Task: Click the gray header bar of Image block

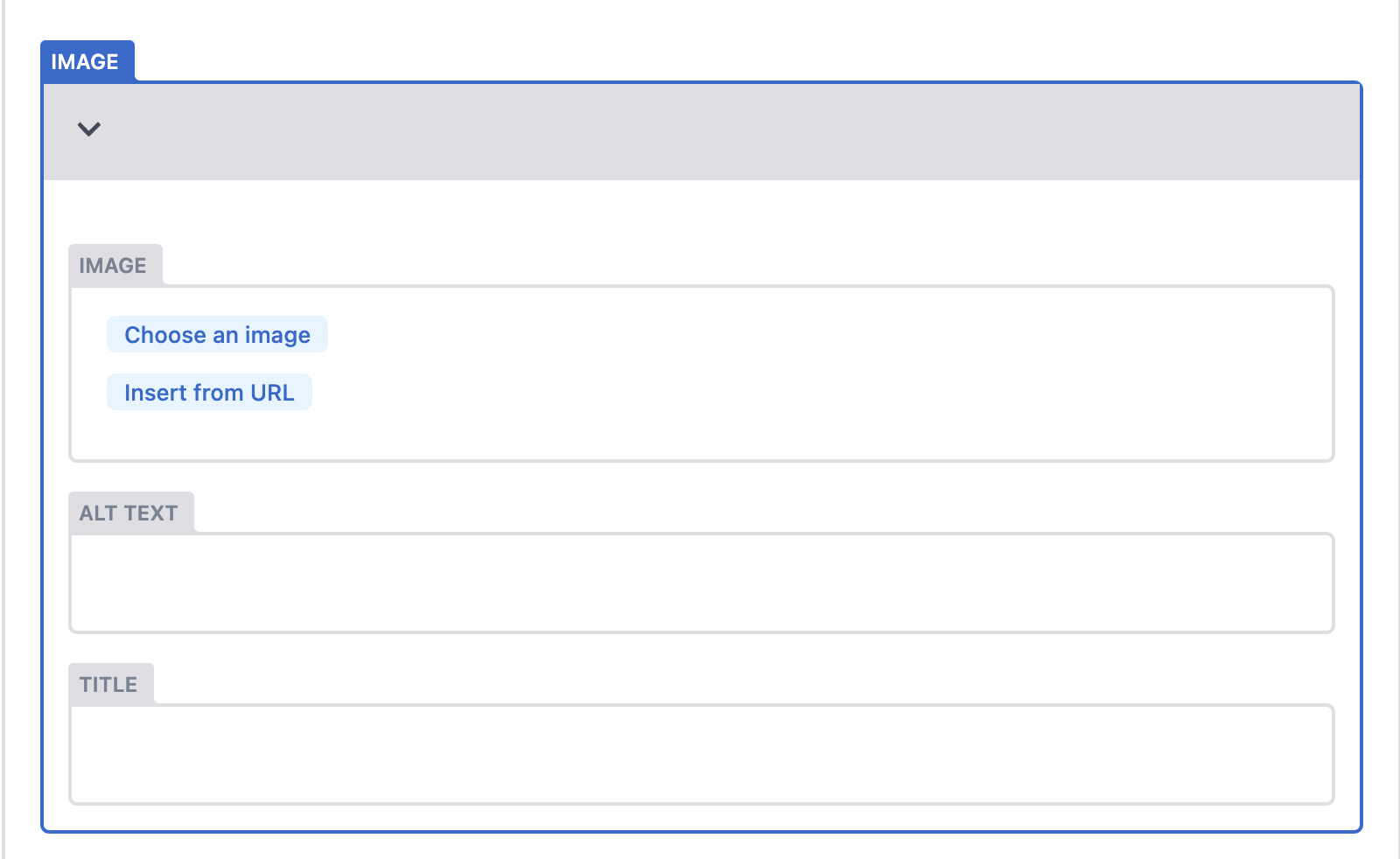Action: pyautogui.click(x=700, y=131)
